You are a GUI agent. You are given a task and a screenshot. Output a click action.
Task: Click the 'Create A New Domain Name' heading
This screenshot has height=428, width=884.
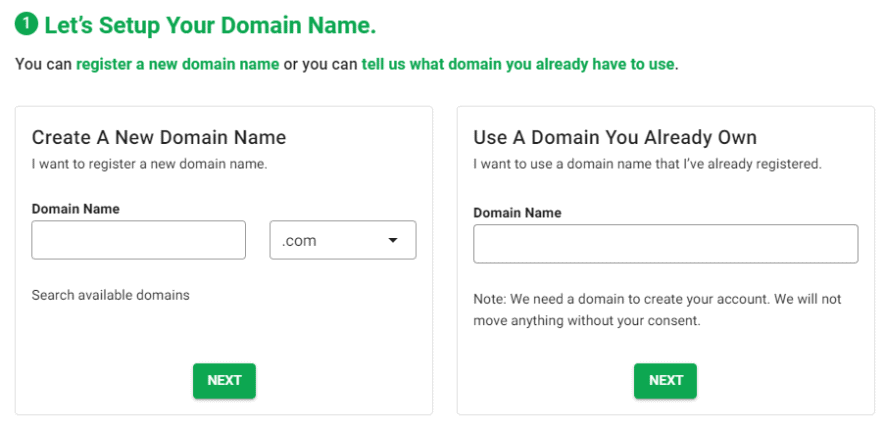(x=159, y=138)
